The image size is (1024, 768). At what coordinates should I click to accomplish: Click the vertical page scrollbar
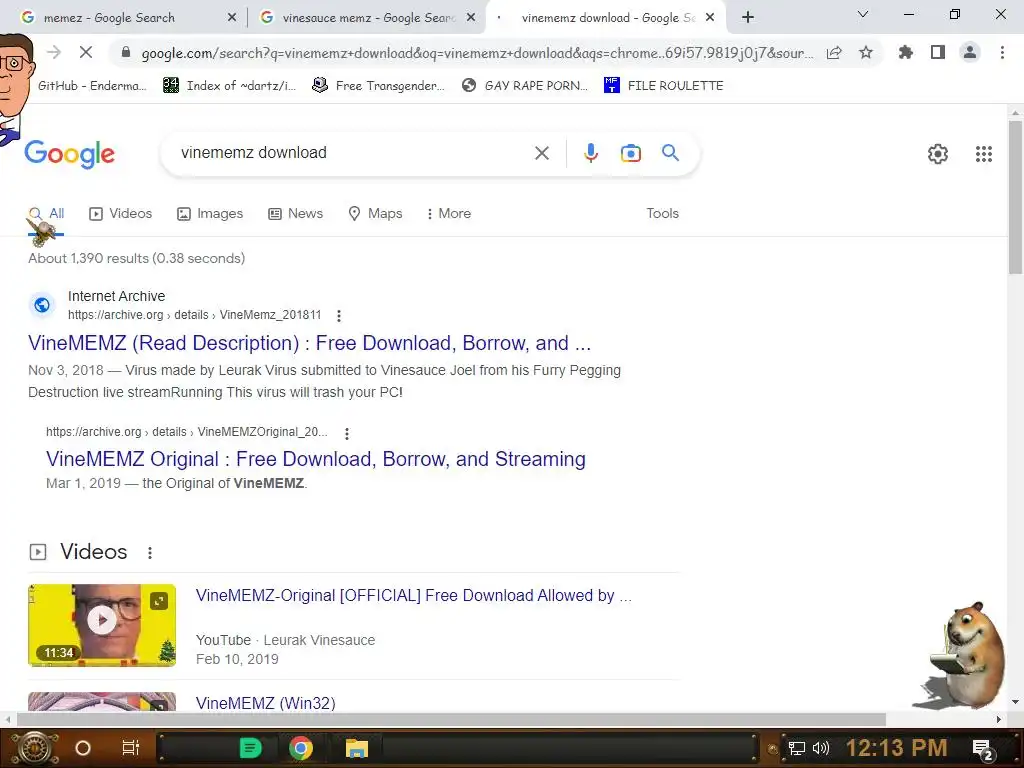tap(1015, 197)
